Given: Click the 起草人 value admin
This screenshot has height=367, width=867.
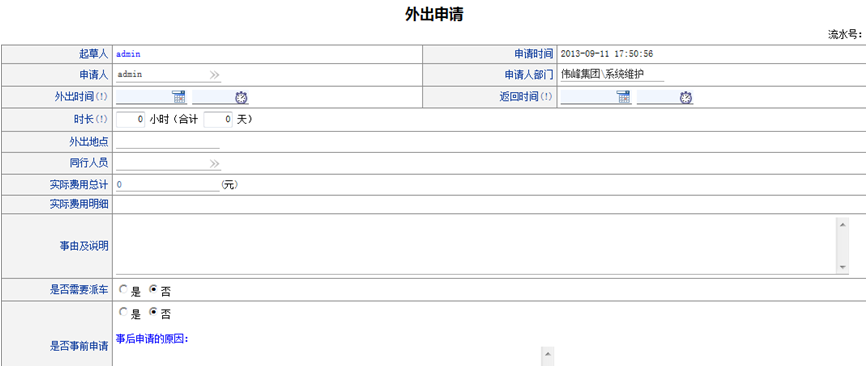Looking at the screenshot, I should [x=128, y=54].
